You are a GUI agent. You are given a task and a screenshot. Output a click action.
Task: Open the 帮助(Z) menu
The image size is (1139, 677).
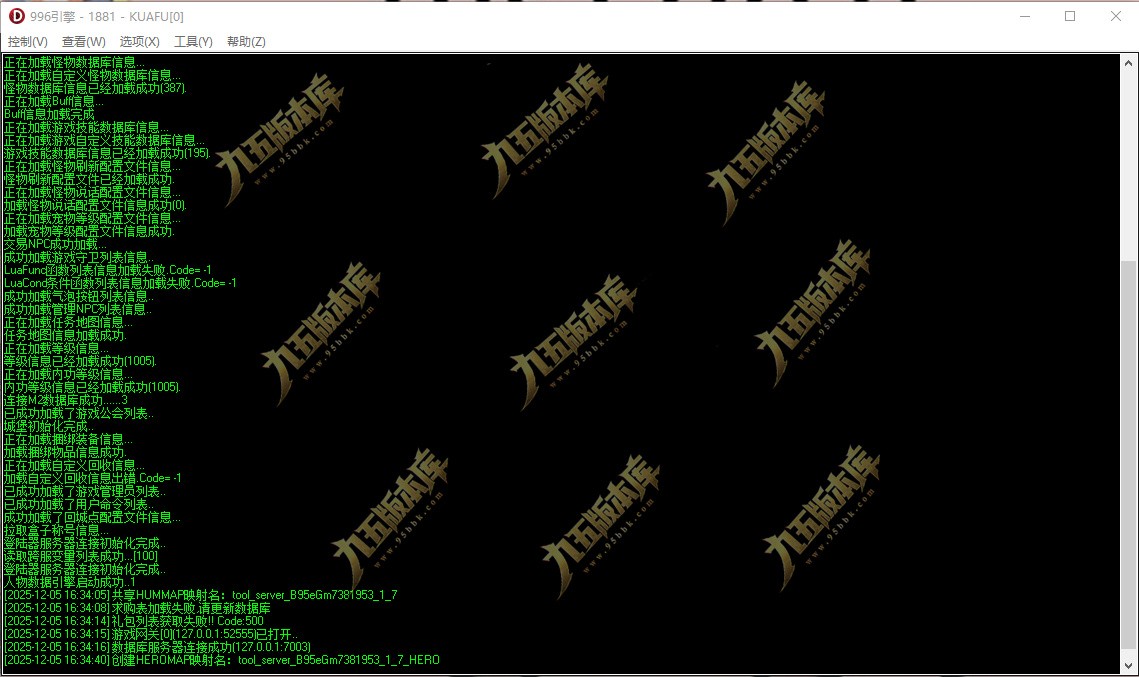246,41
